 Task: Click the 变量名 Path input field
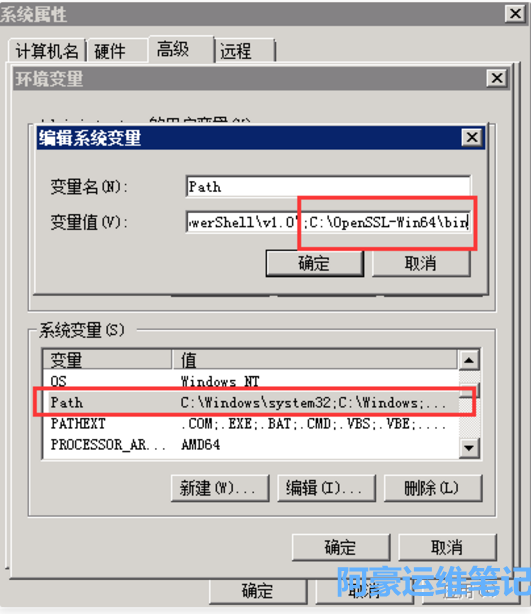(328, 186)
